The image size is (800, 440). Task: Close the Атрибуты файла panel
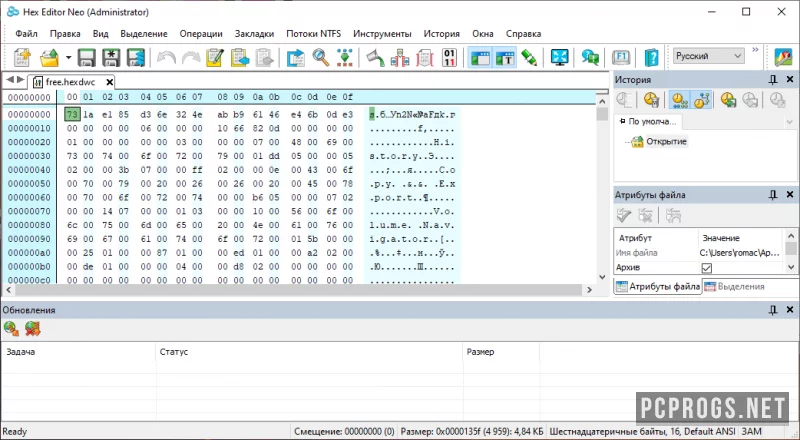(790, 194)
